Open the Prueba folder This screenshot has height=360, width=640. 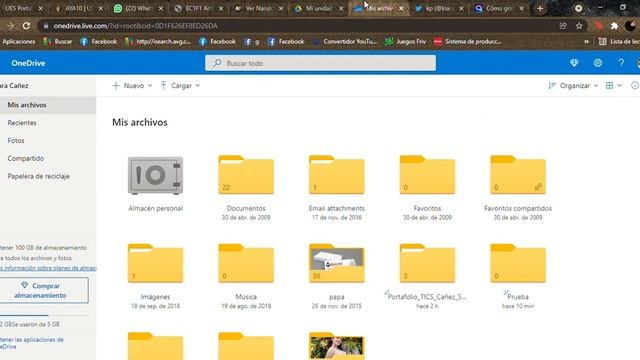point(518,263)
